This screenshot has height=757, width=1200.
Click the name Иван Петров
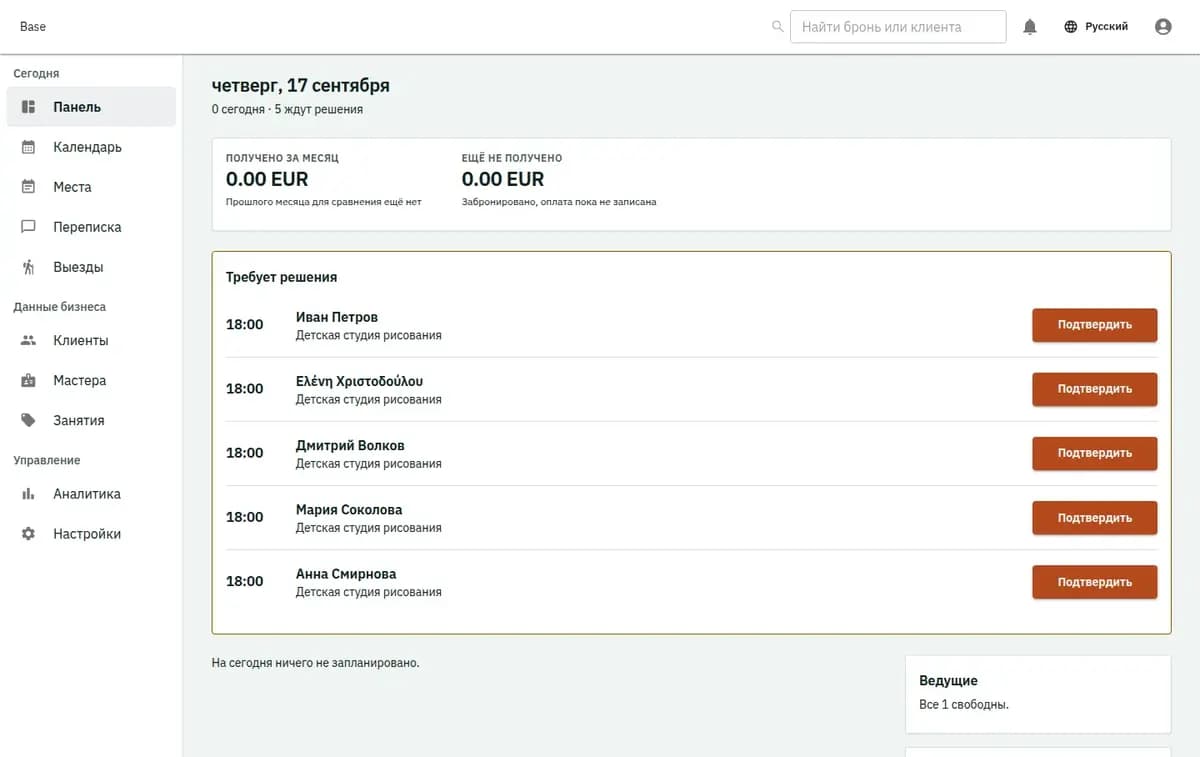pyautogui.click(x=337, y=317)
